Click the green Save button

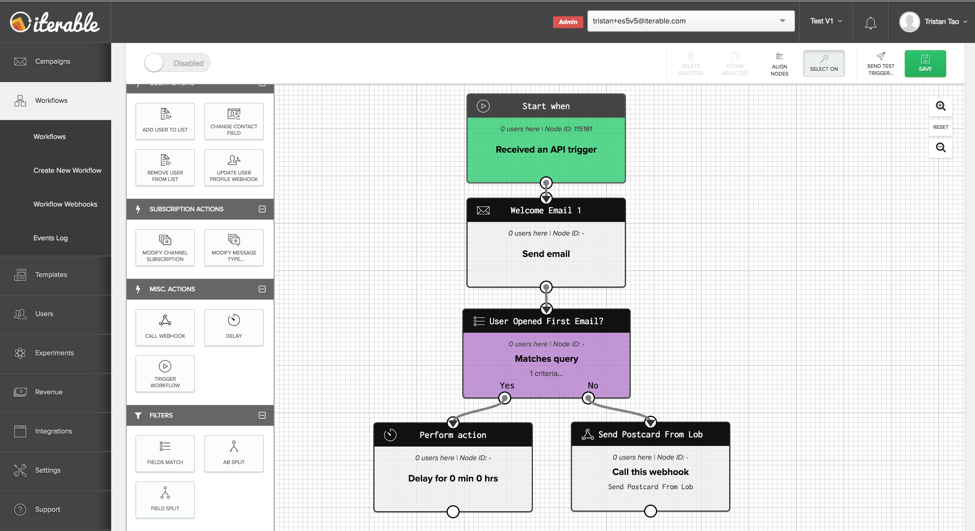(925, 64)
